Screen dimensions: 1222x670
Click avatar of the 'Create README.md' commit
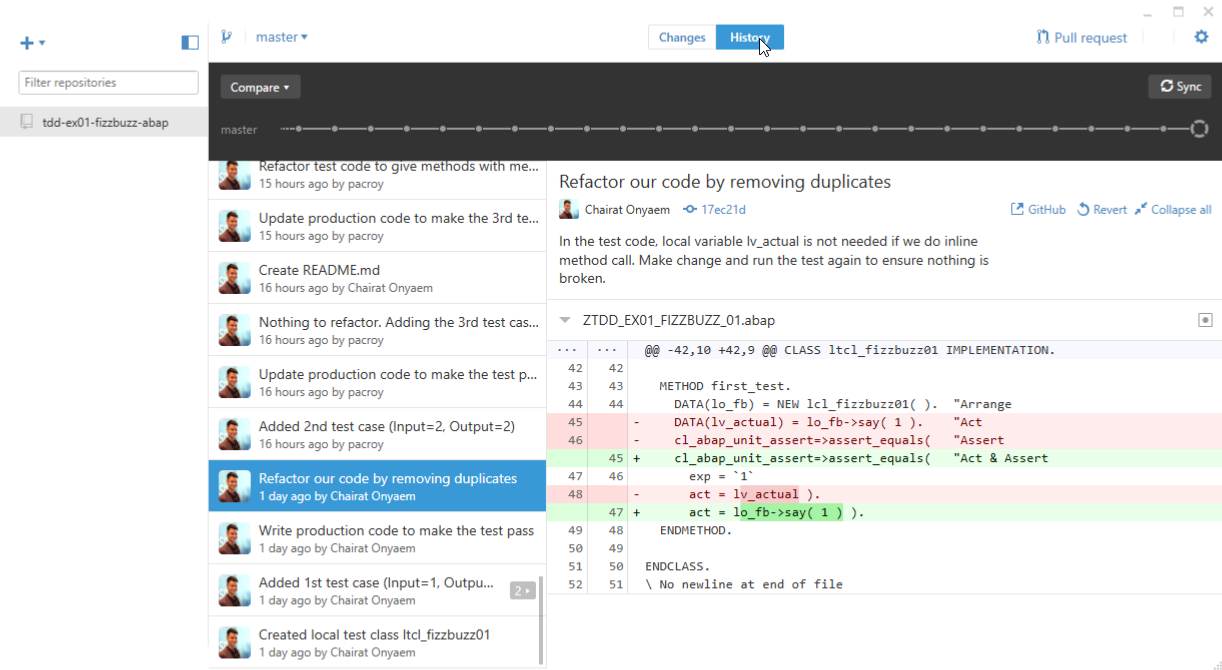(x=235, y=278)
